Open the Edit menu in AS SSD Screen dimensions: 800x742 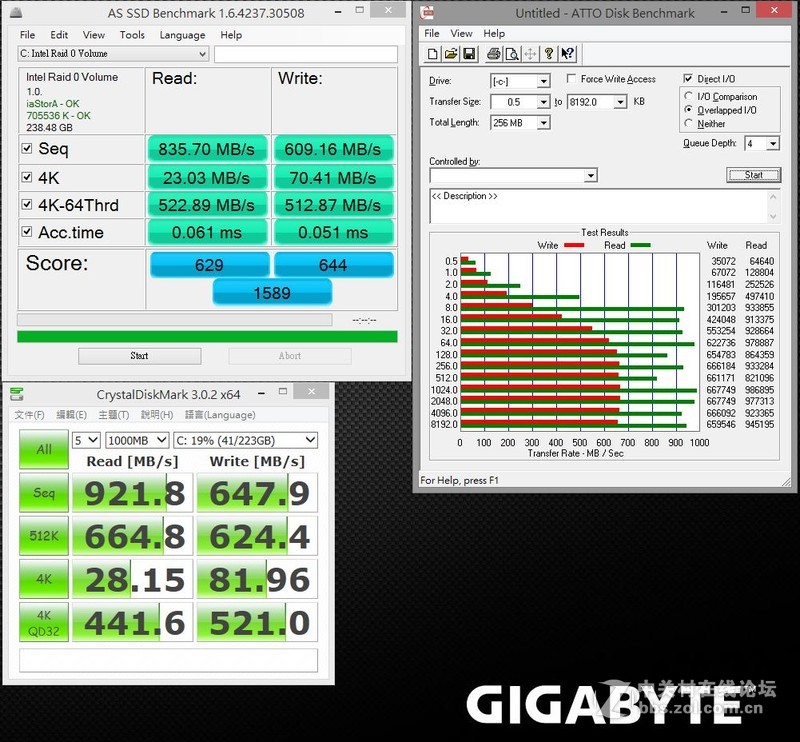tap(59, 35)
